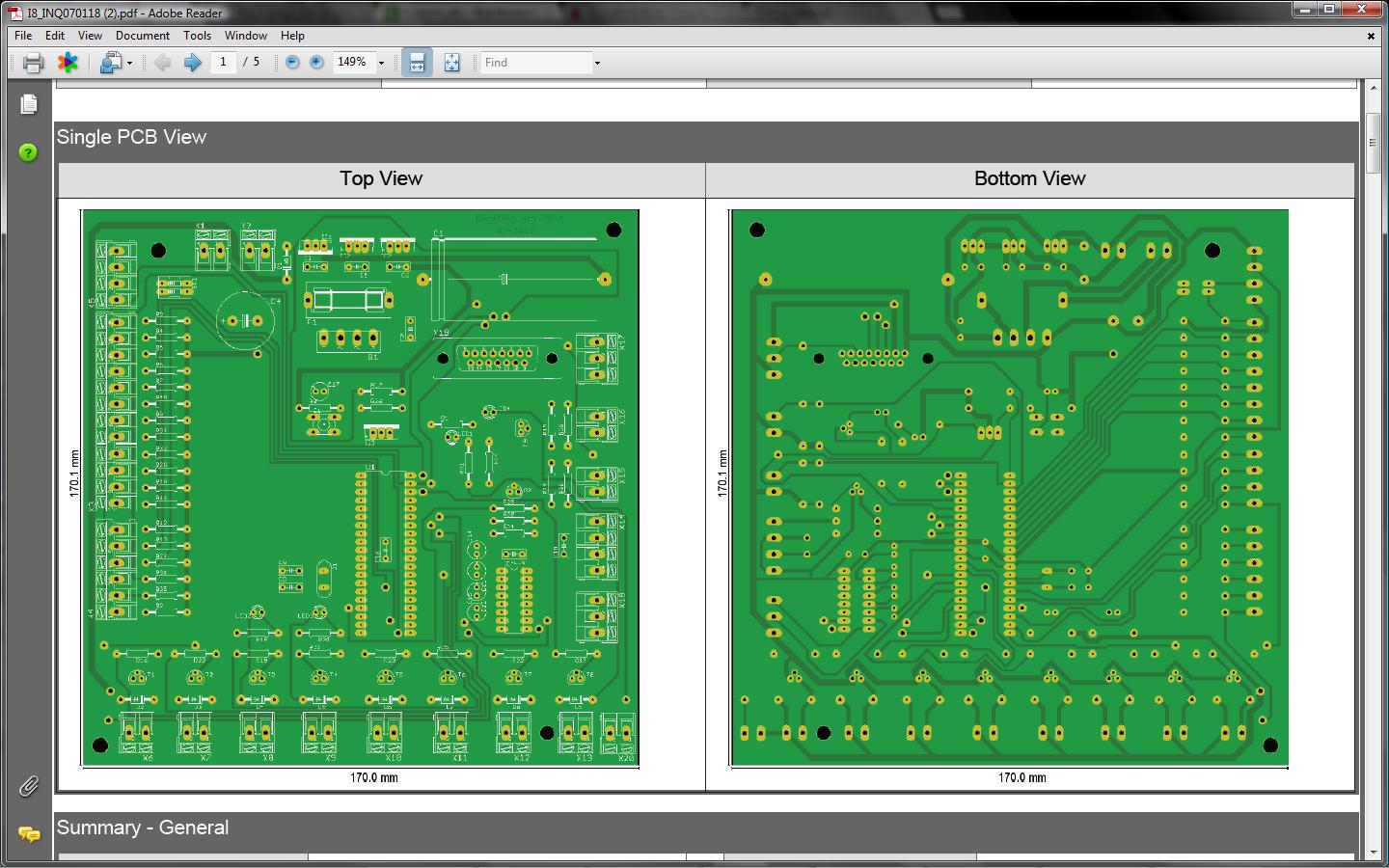Expand the zoom percentage dropdown arrow
The width and height of the screenshot is (1389, 868).
(x=382, y=63)
